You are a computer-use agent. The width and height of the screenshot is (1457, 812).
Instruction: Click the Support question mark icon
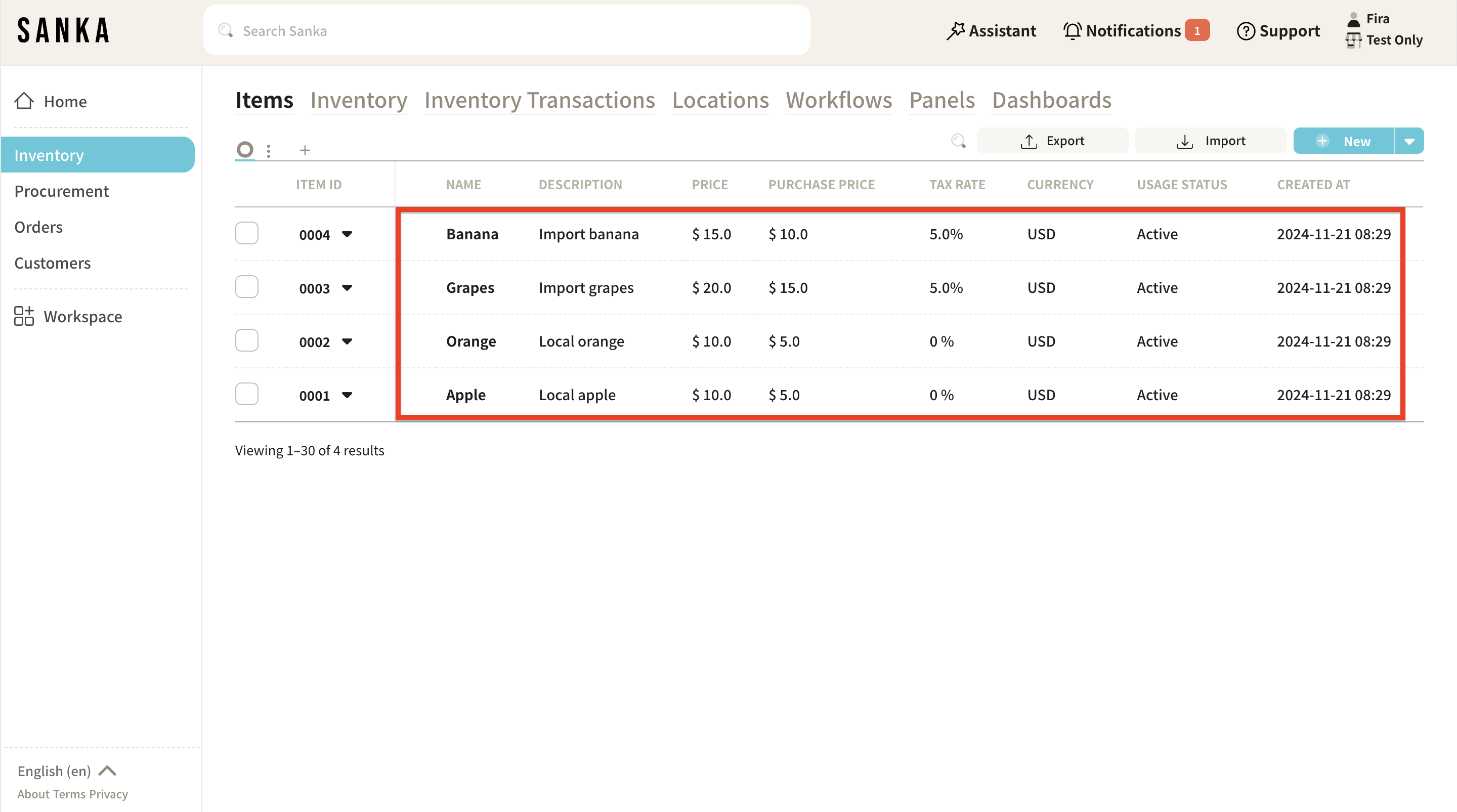[1246, 31]
